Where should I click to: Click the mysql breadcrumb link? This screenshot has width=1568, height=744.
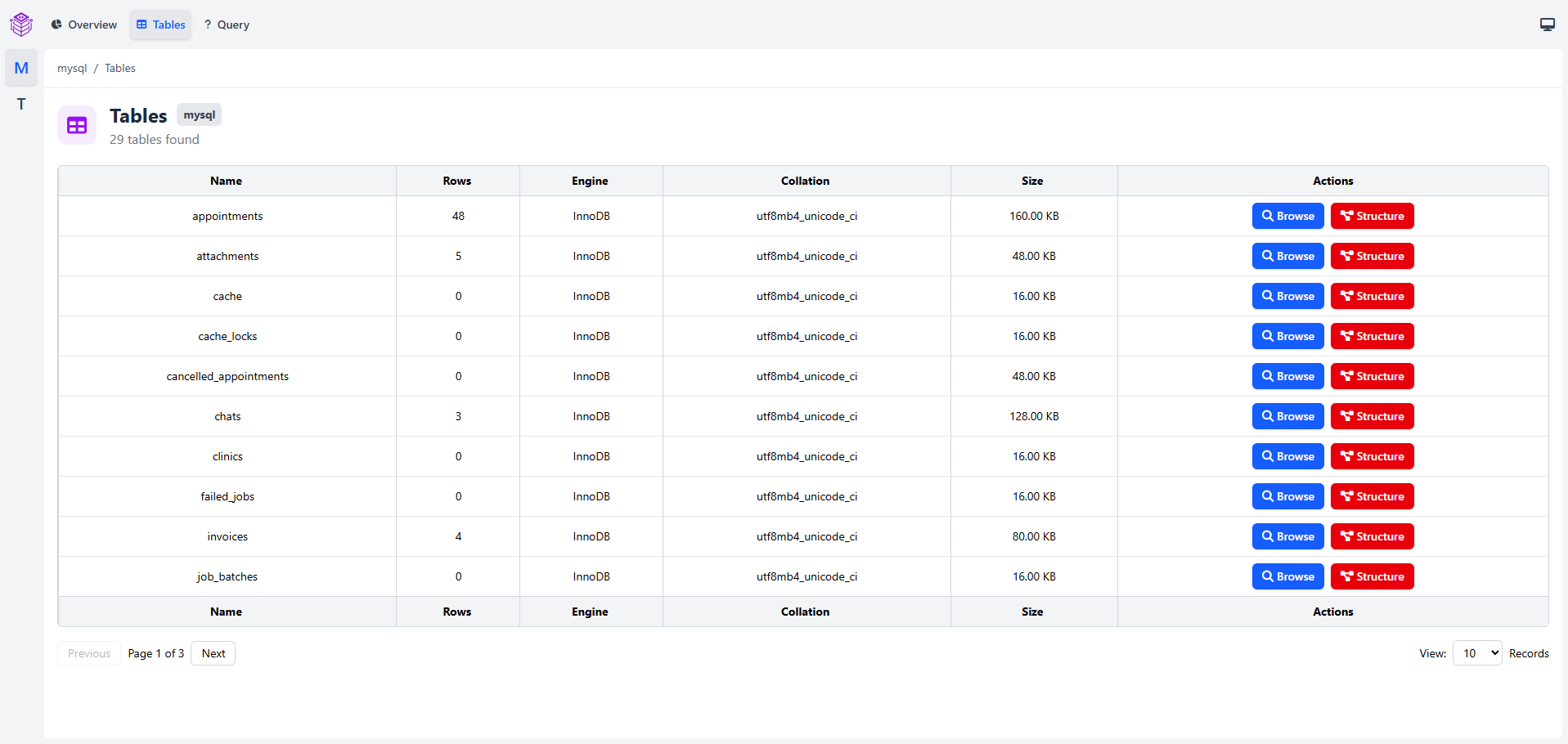pos(71,68)
